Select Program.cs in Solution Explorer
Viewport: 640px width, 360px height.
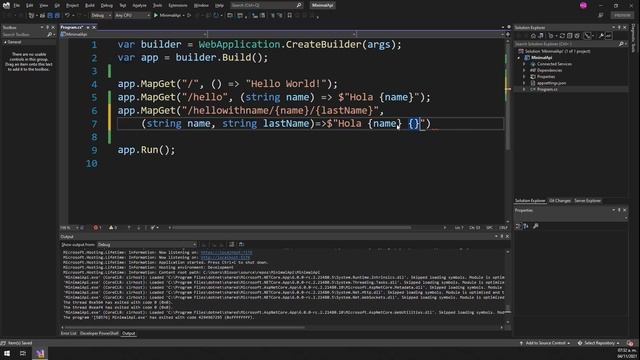tap(547, 89)
